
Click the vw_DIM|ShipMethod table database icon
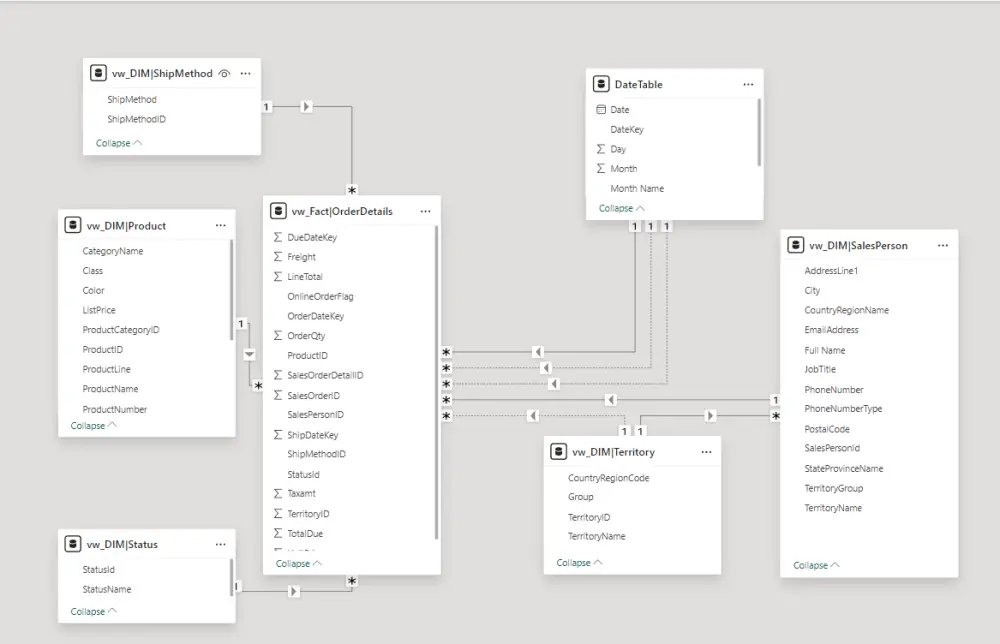[98, 73]
